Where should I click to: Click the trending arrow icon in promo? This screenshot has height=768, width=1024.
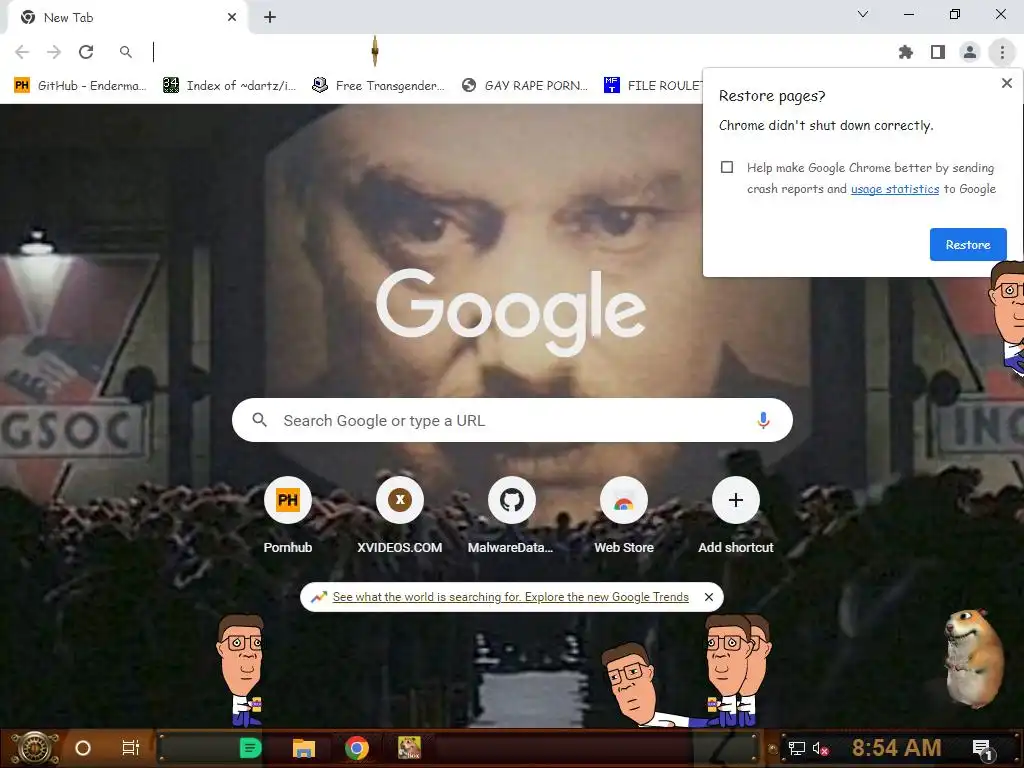(319, 597)
